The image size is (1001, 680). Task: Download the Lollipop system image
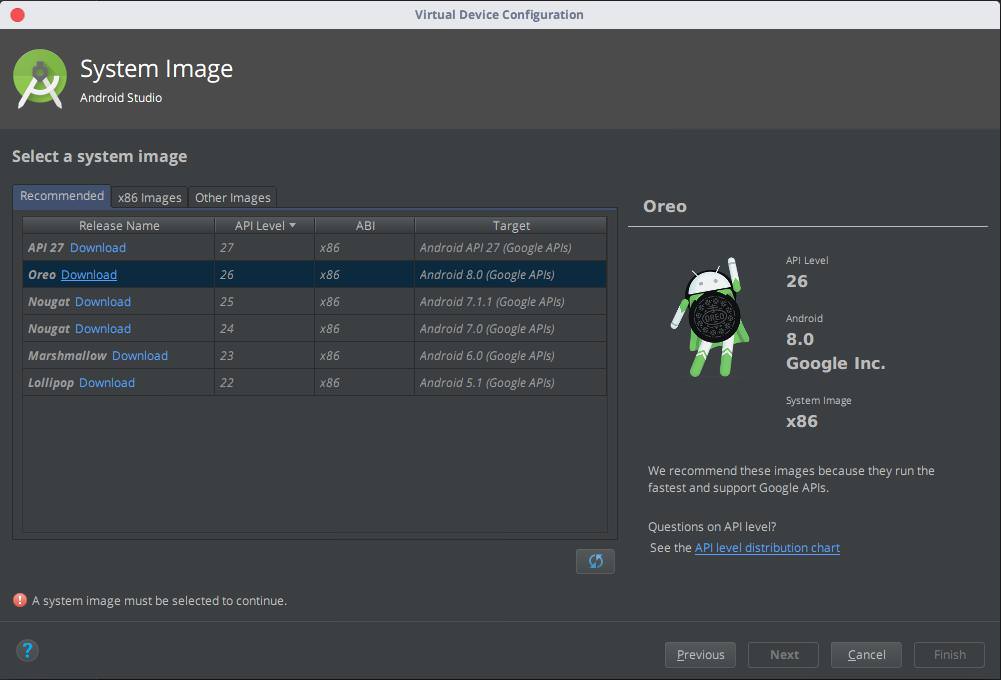[107, 382]
